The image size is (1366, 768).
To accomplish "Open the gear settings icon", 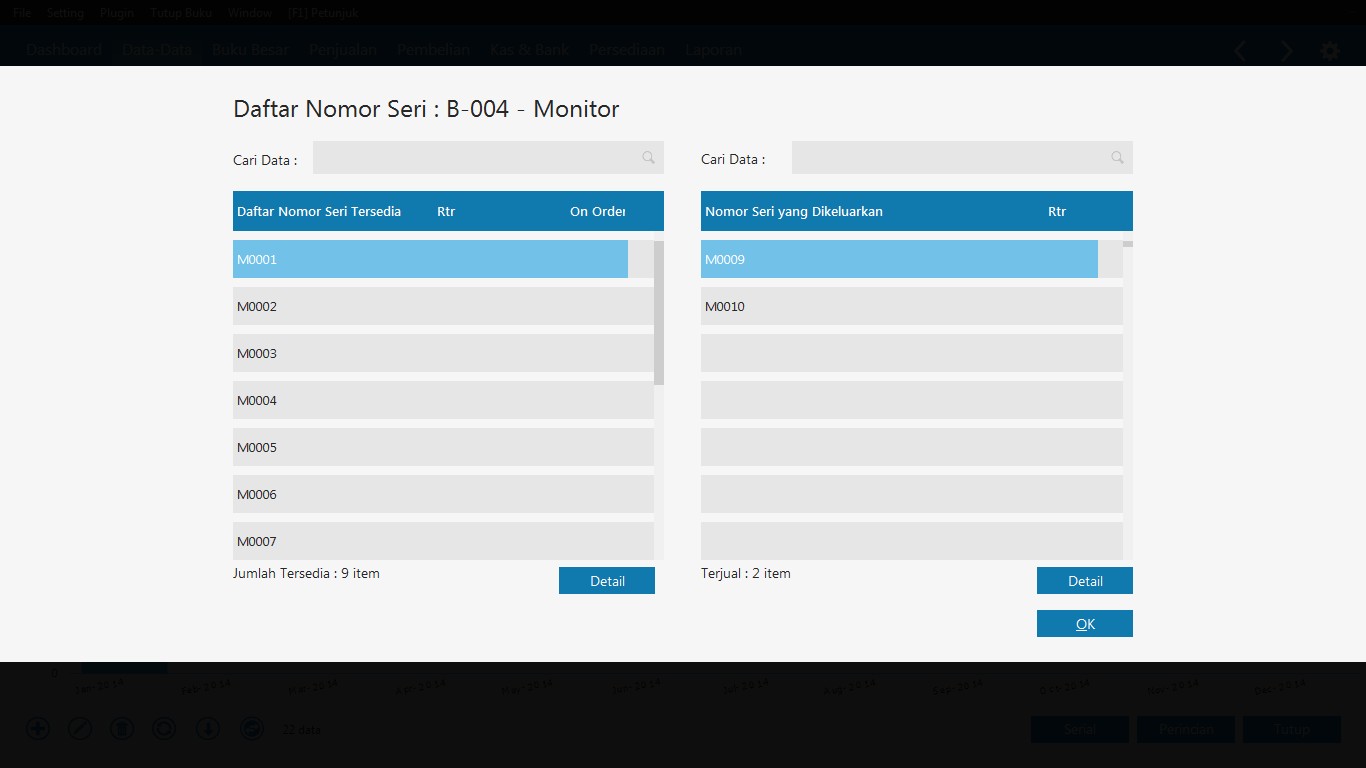I will [1329, 51].
